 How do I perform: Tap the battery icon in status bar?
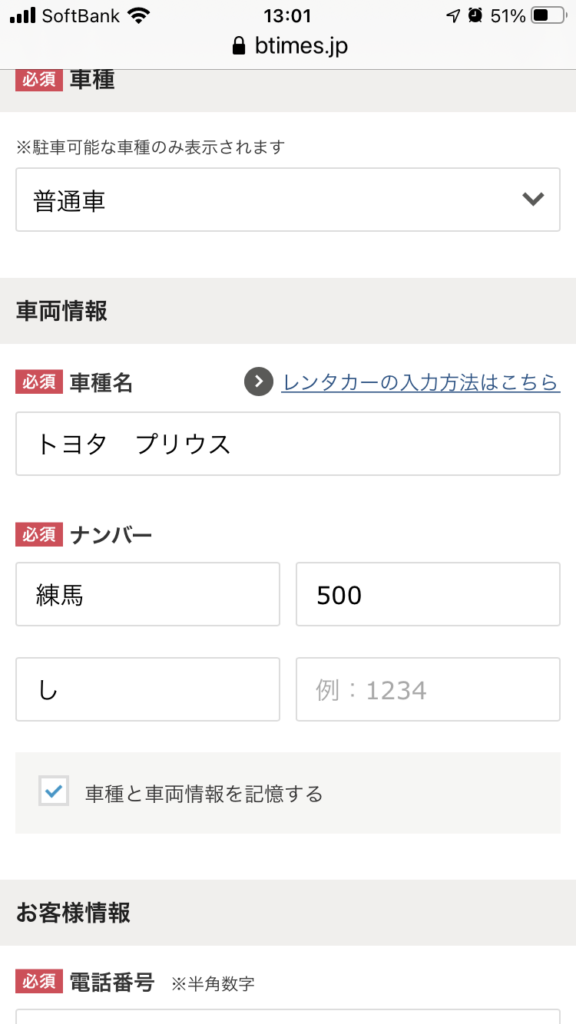point(548,16)
